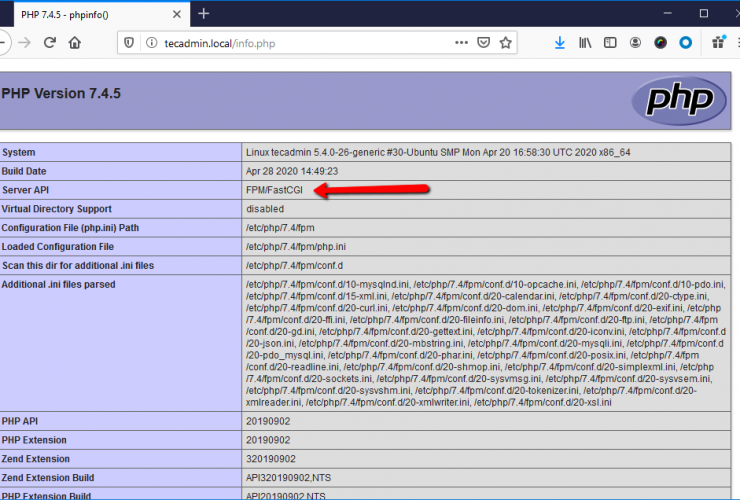Screen dimensions: 740x500
Task: Open the Firefox hamburger menu
Action: click(x=737, y=43)
